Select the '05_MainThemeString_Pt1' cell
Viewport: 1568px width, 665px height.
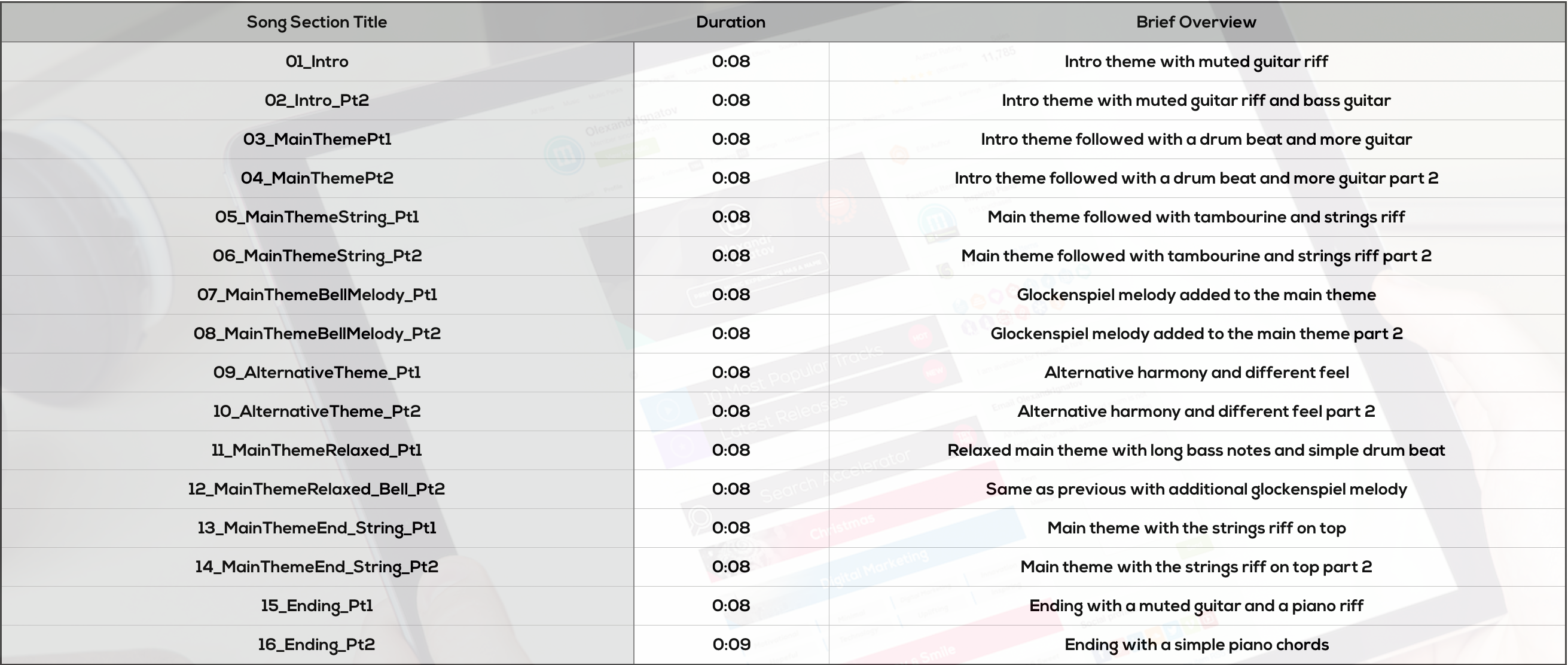(x=316, y=218)
